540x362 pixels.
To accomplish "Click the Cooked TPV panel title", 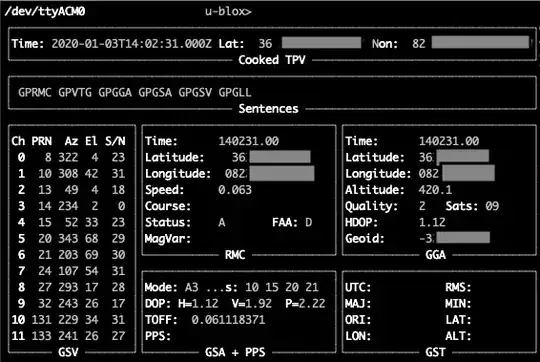I will coord(272,60).
